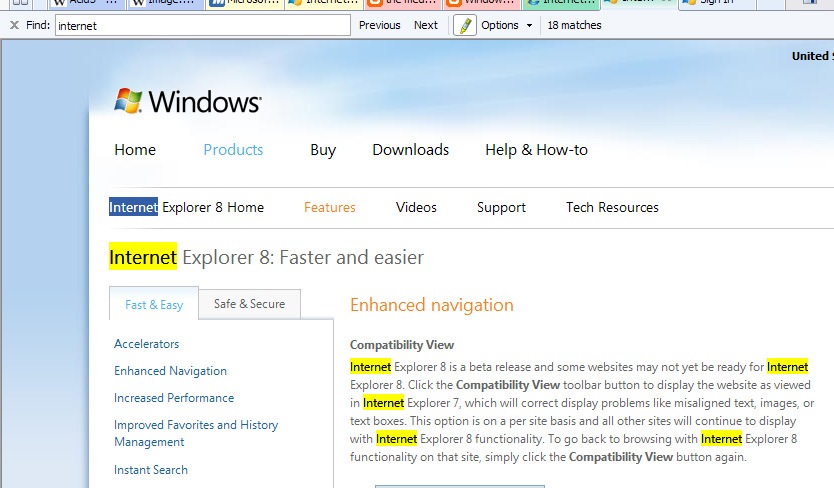Click the '18 matches' count text
Image resolution: width=834 pixels, height=488 pixels.
click(574, 25)
